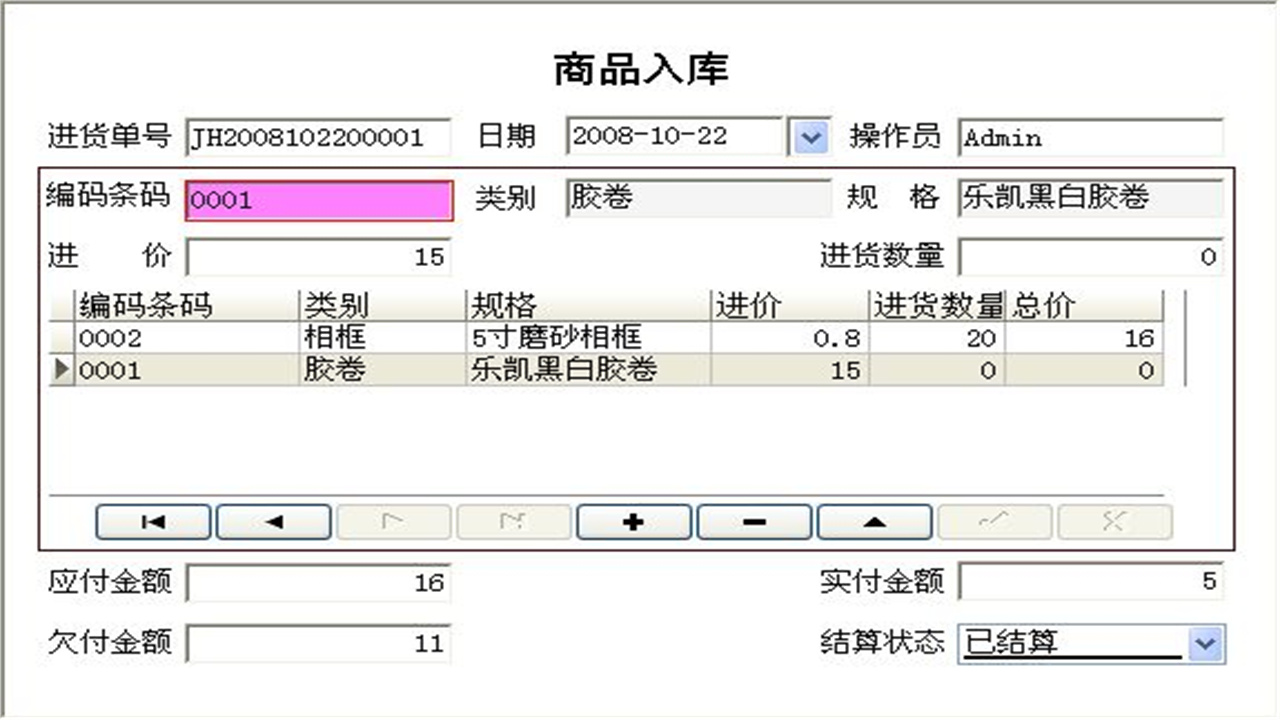Click the last record navigator icon
Viewport: 1280px width, 720px height.
513,521
